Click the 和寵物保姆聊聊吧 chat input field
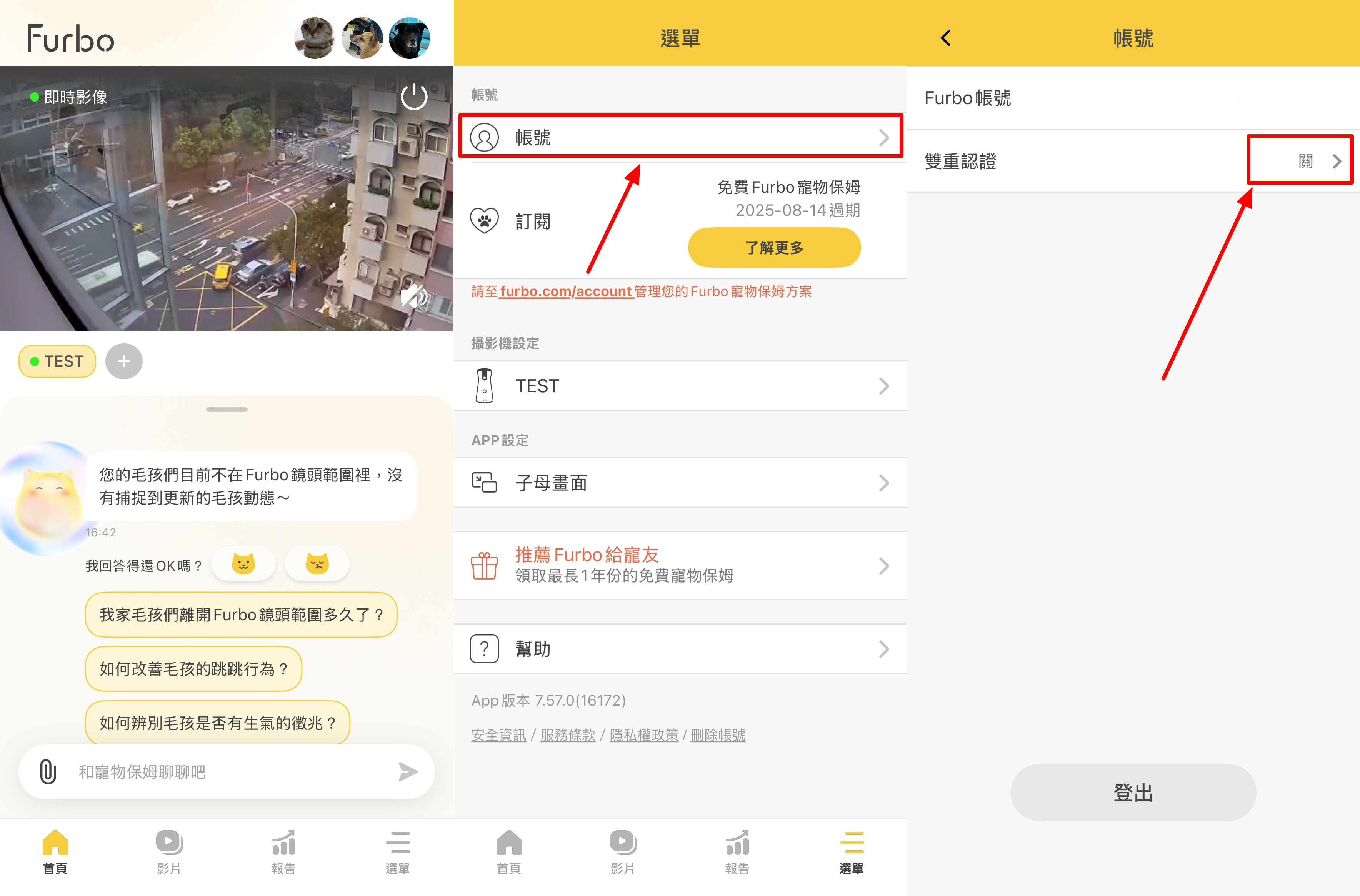The width and height of the screenshot is (1360, 896). click(228, 771)
